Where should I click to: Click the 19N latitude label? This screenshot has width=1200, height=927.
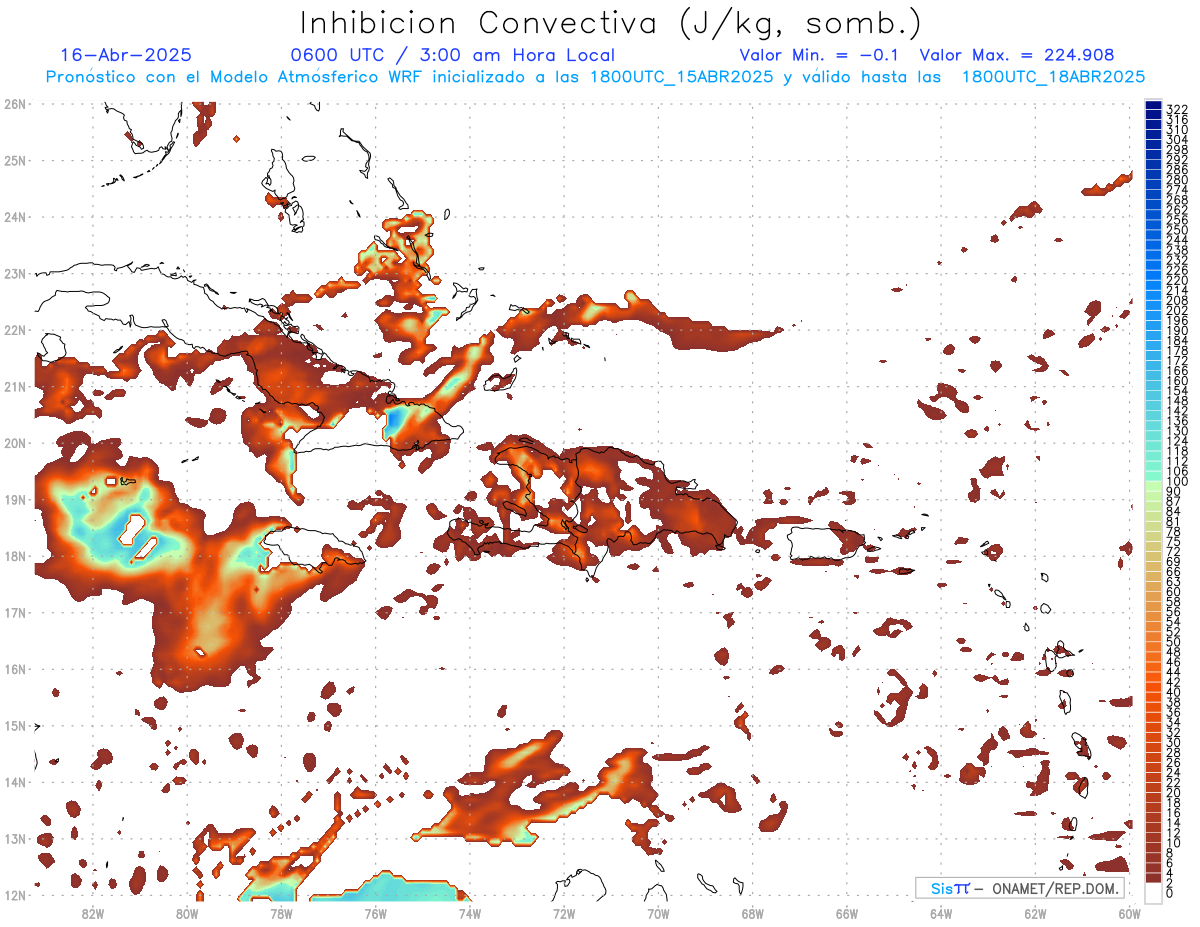[14, 499]
